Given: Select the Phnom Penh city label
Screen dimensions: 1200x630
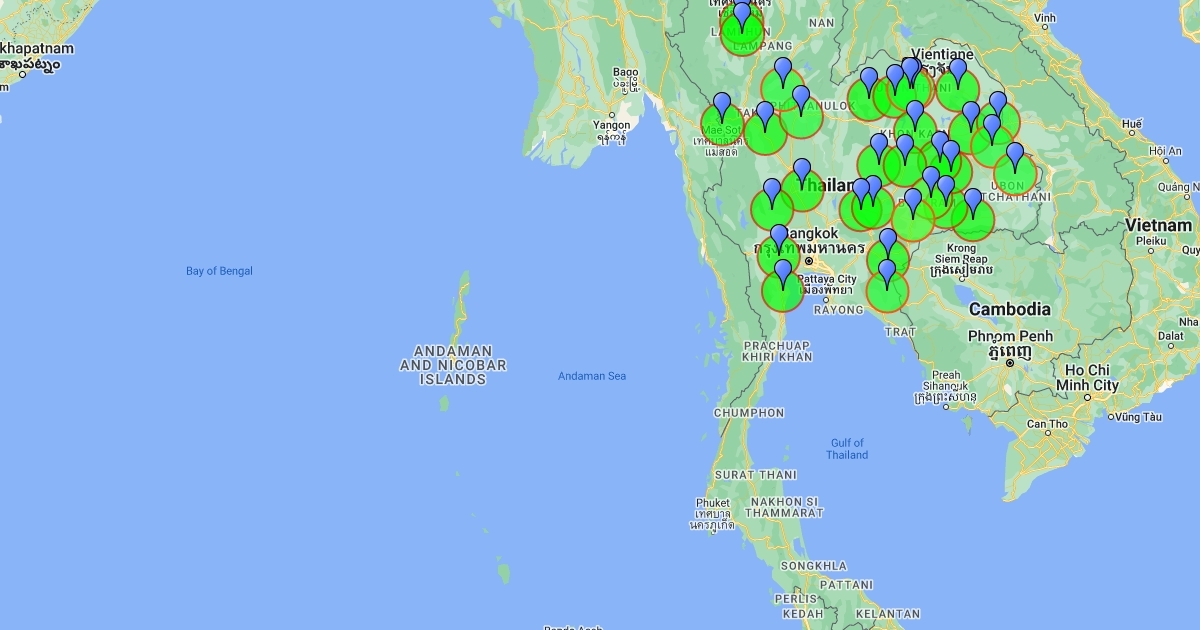Looking at the screenshot, I should click(x=1010, y=336).
